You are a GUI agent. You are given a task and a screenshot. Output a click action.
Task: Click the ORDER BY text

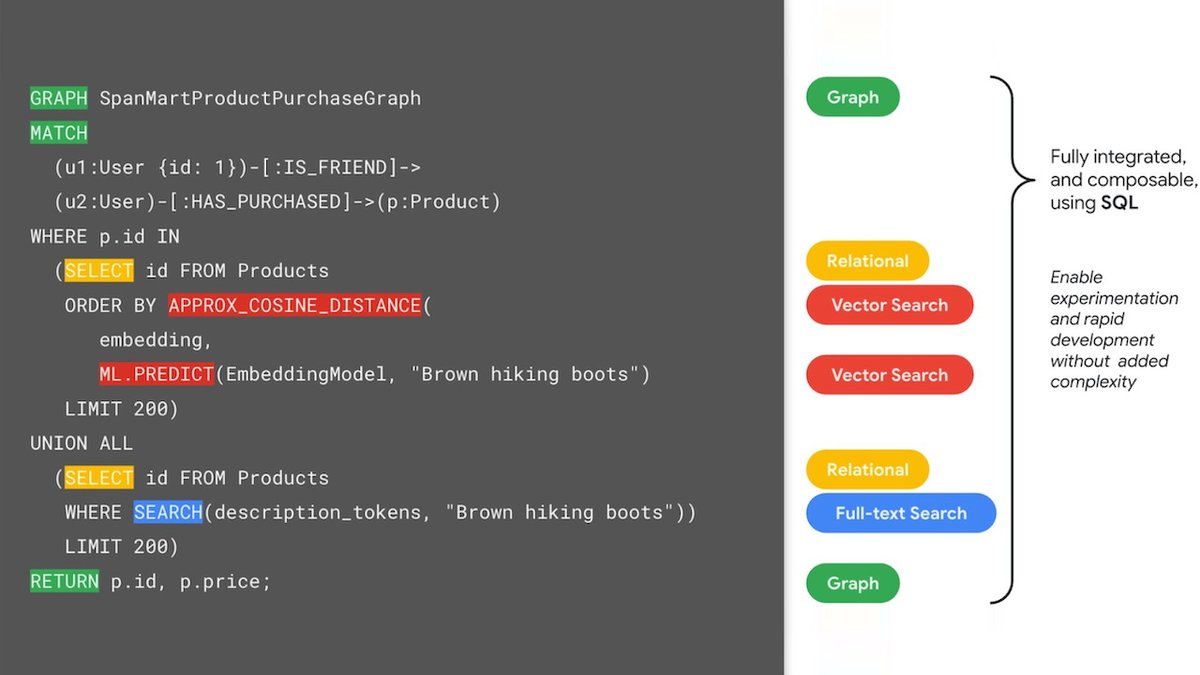click(111, 305)
